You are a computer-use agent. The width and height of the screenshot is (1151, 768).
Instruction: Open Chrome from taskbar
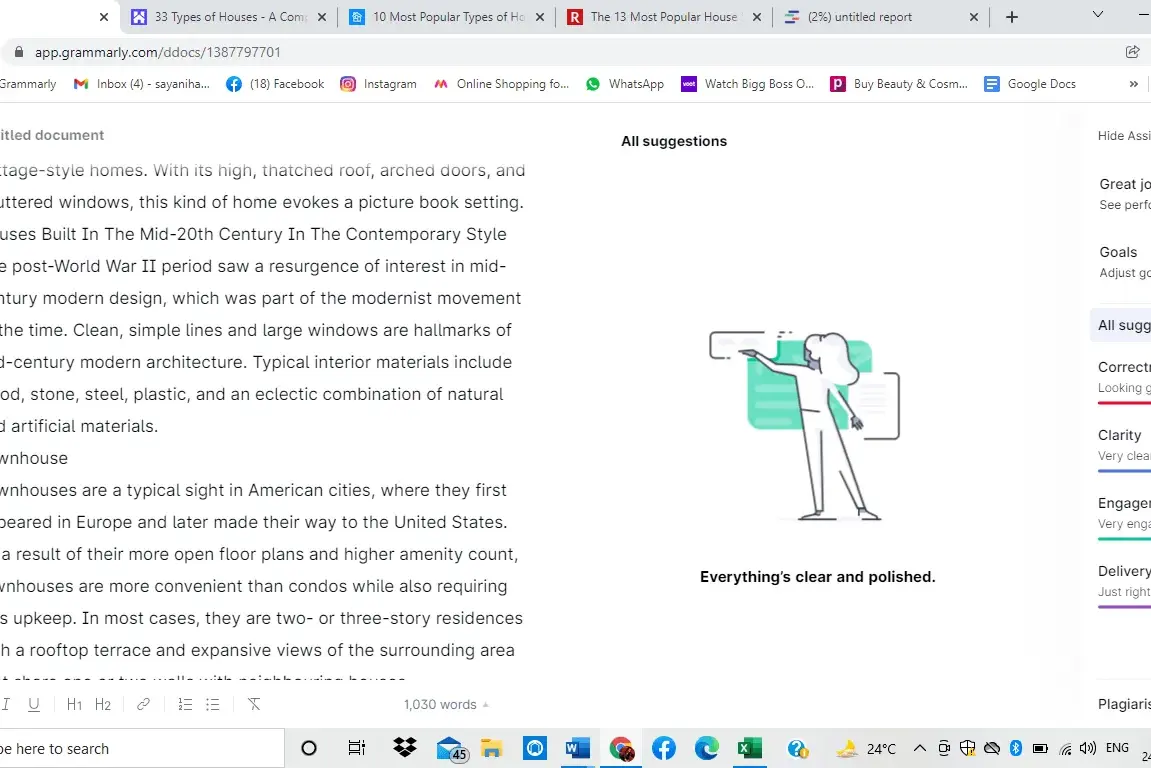[x=621, y=748]
